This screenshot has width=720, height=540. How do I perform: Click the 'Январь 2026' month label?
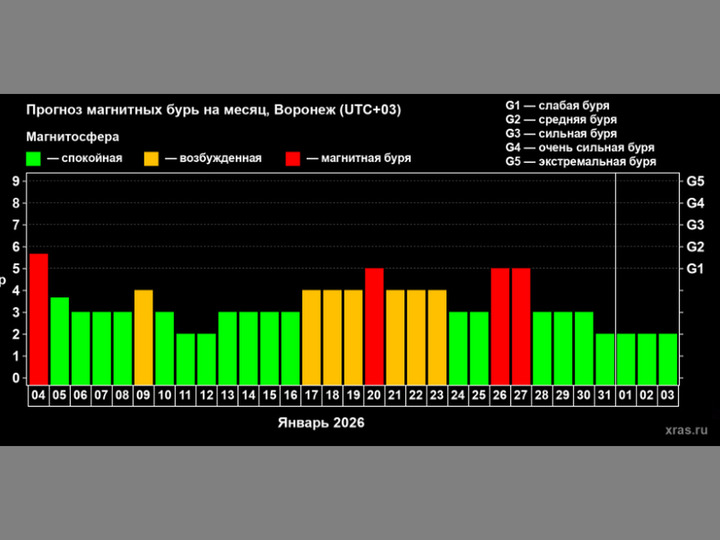321,423
